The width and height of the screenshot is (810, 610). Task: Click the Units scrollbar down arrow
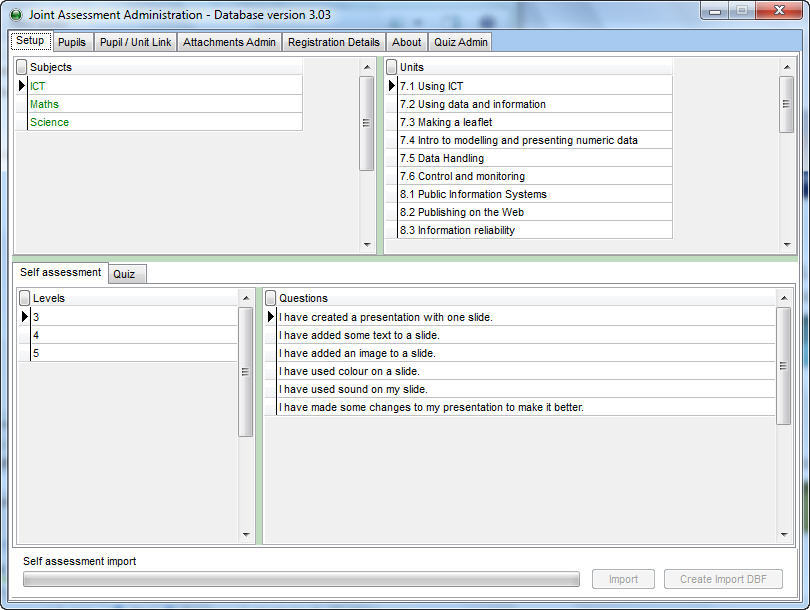click(786, 244)
